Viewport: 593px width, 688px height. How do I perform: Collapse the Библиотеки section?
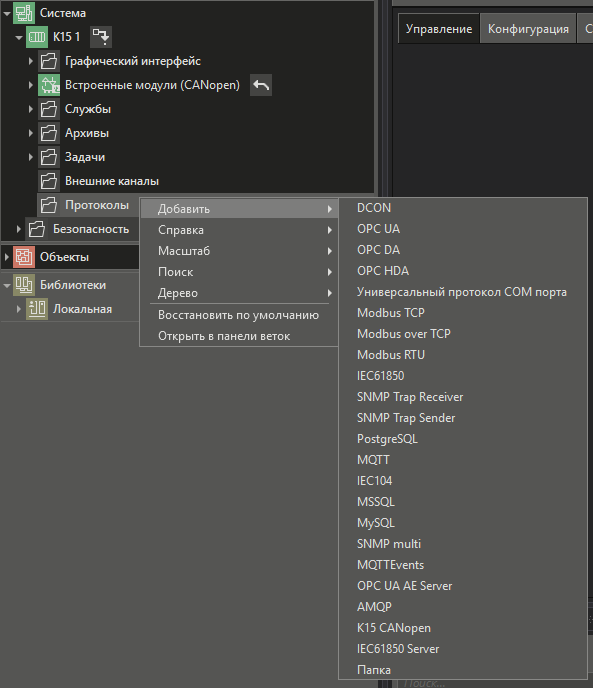tap(7, 285)
